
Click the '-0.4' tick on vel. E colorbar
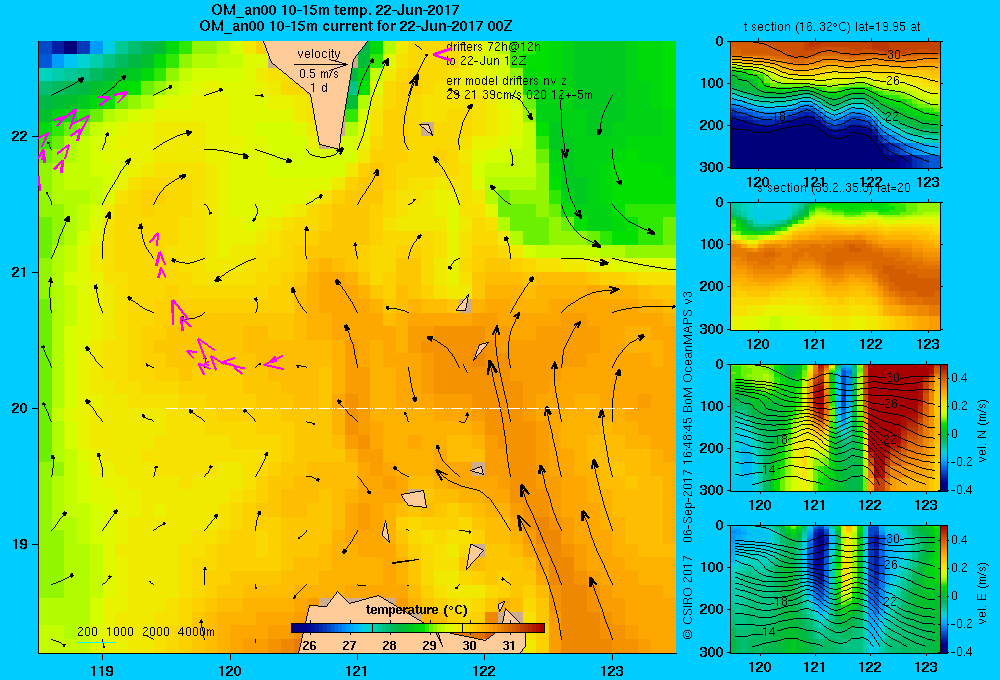click(960, 651)
